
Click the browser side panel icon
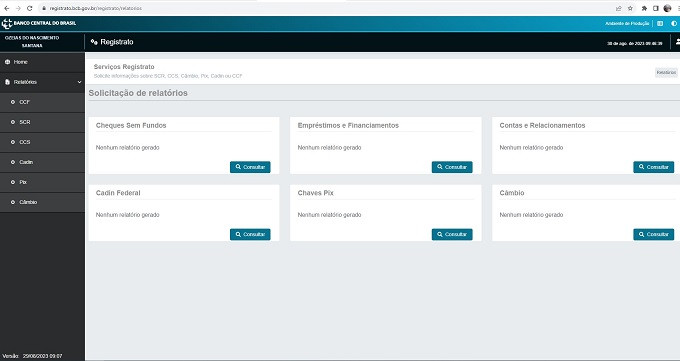[x=656, y=8]
